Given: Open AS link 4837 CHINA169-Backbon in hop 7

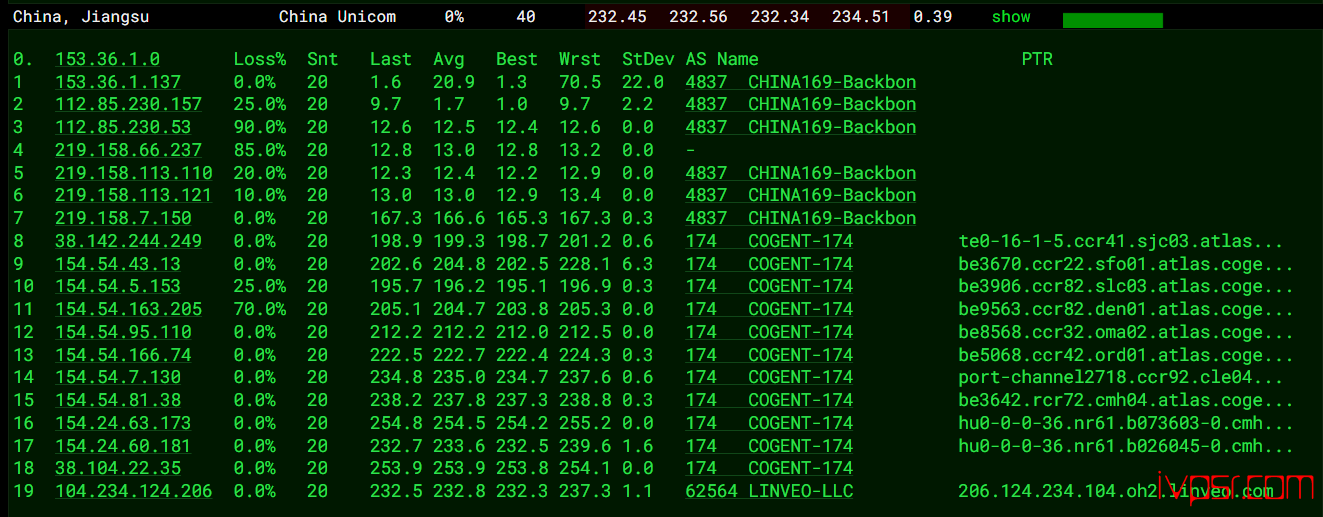Looking at the screenshot, I should point(801,218).
